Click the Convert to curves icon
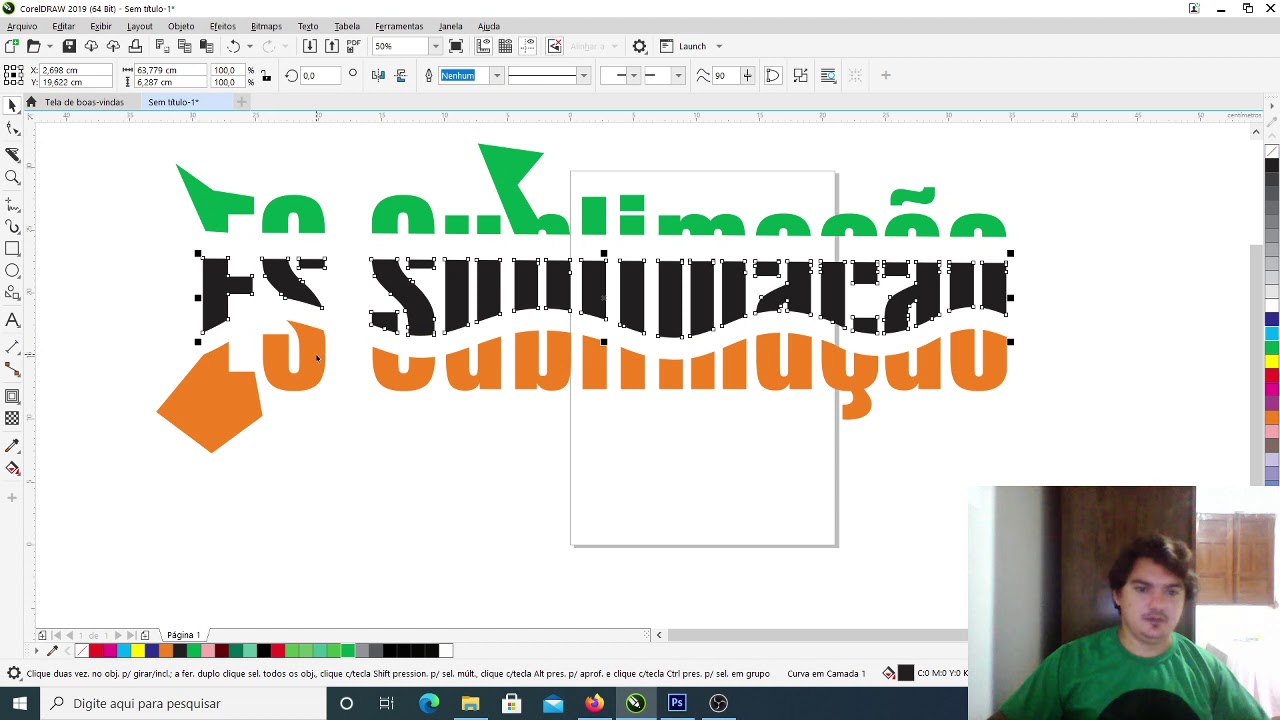This screenshot has height=720, width=1280. point(772,75)
